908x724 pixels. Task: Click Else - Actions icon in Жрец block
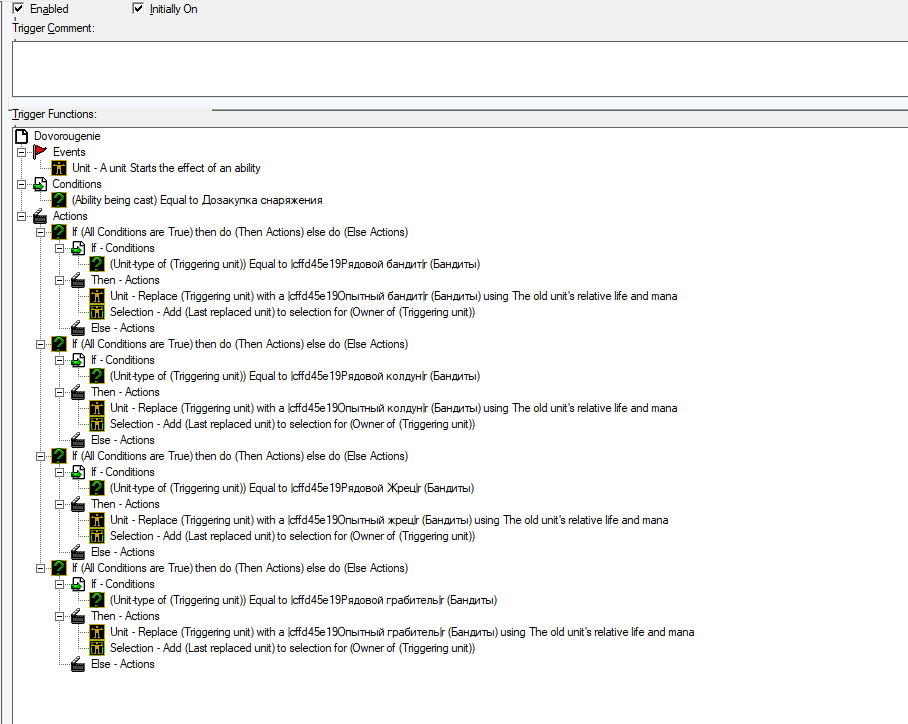(x=78, y=552)
